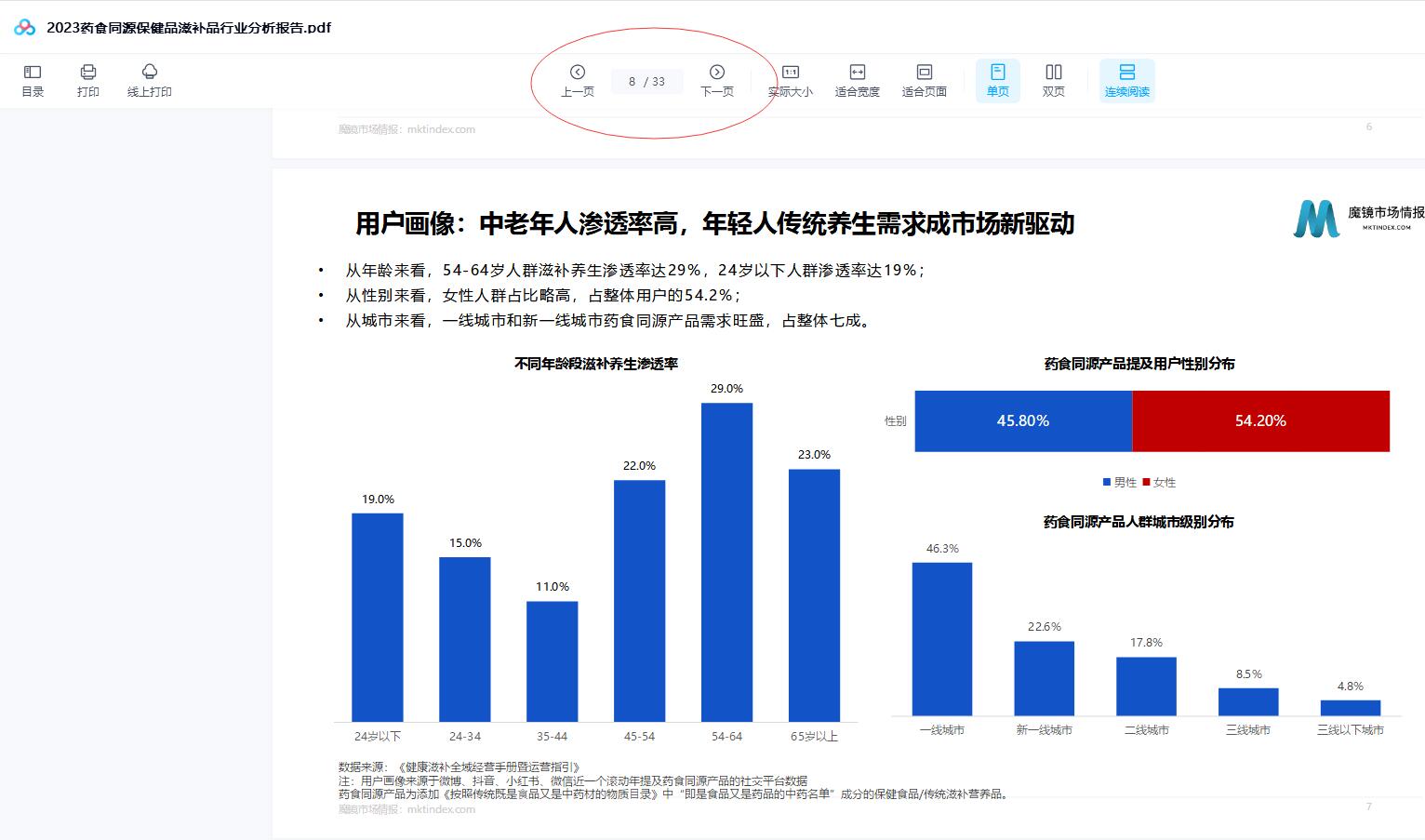Switch off 单页 single-page mode
Viewport: 1425px width, 840px height.
point(997,80)
